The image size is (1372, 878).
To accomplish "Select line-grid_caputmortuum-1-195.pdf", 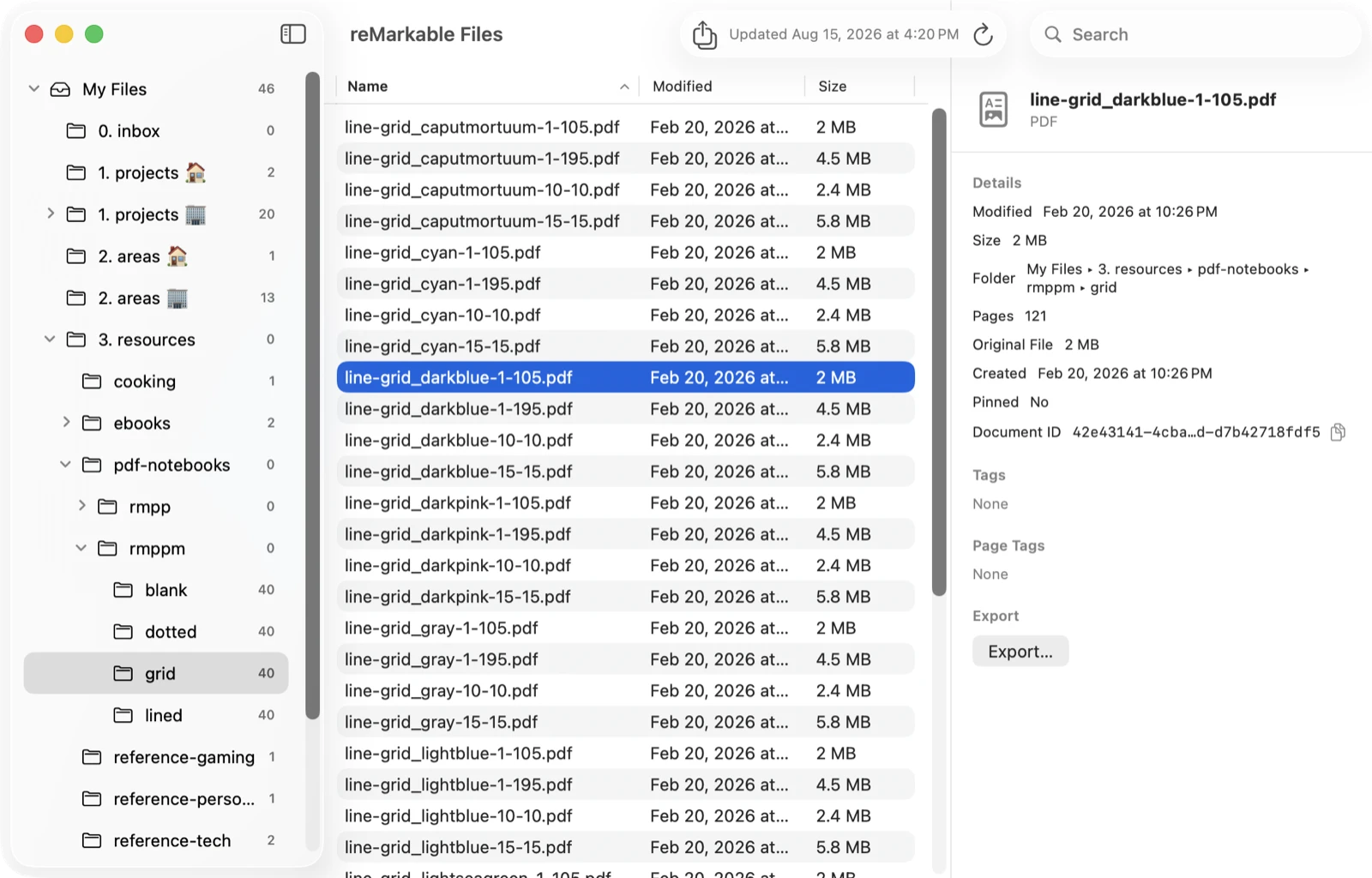I will pyautogui.click(x=626, y=159).
